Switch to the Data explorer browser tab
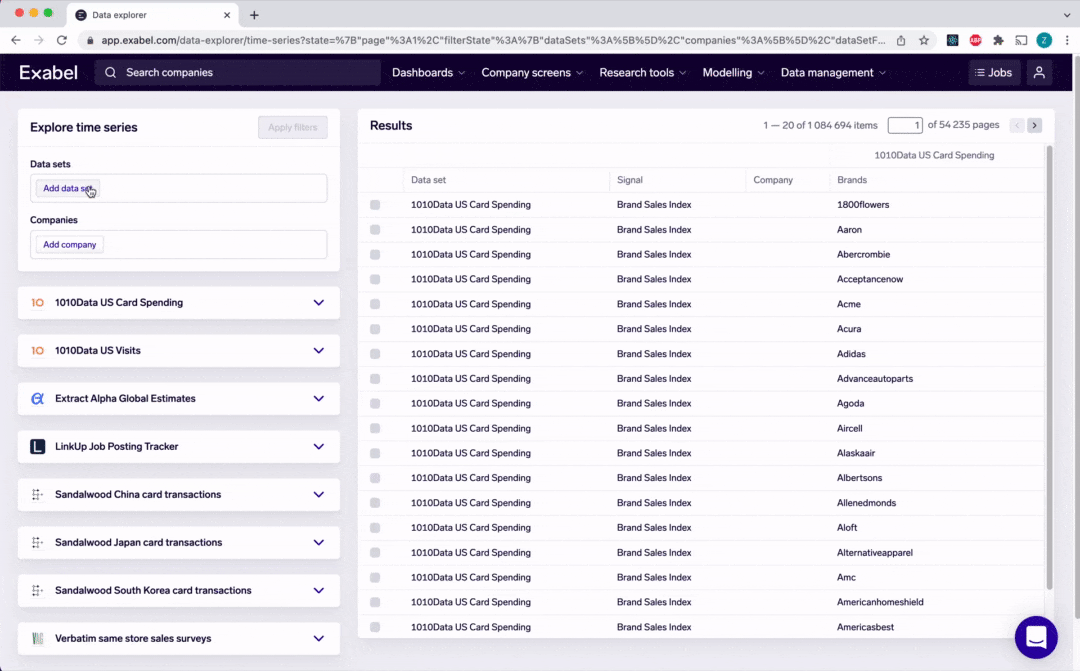This screenshot has height=671, width=1080. click(153, 14)
